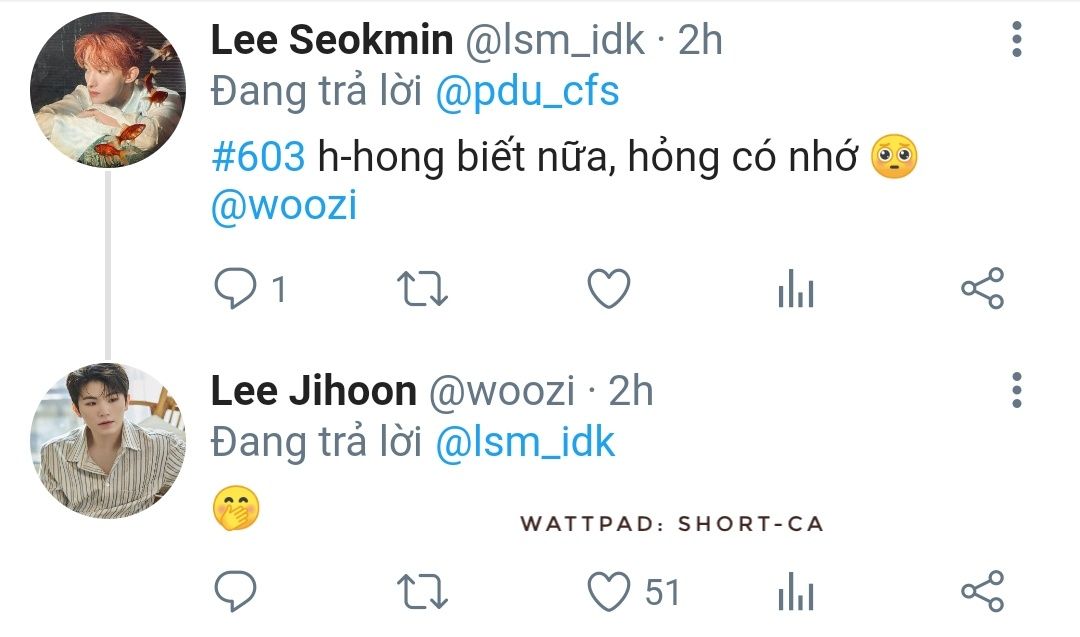Screen dimensions: 1080x637
Task: Share Lee Jihoon's tweet
Action: pos(983,591)
